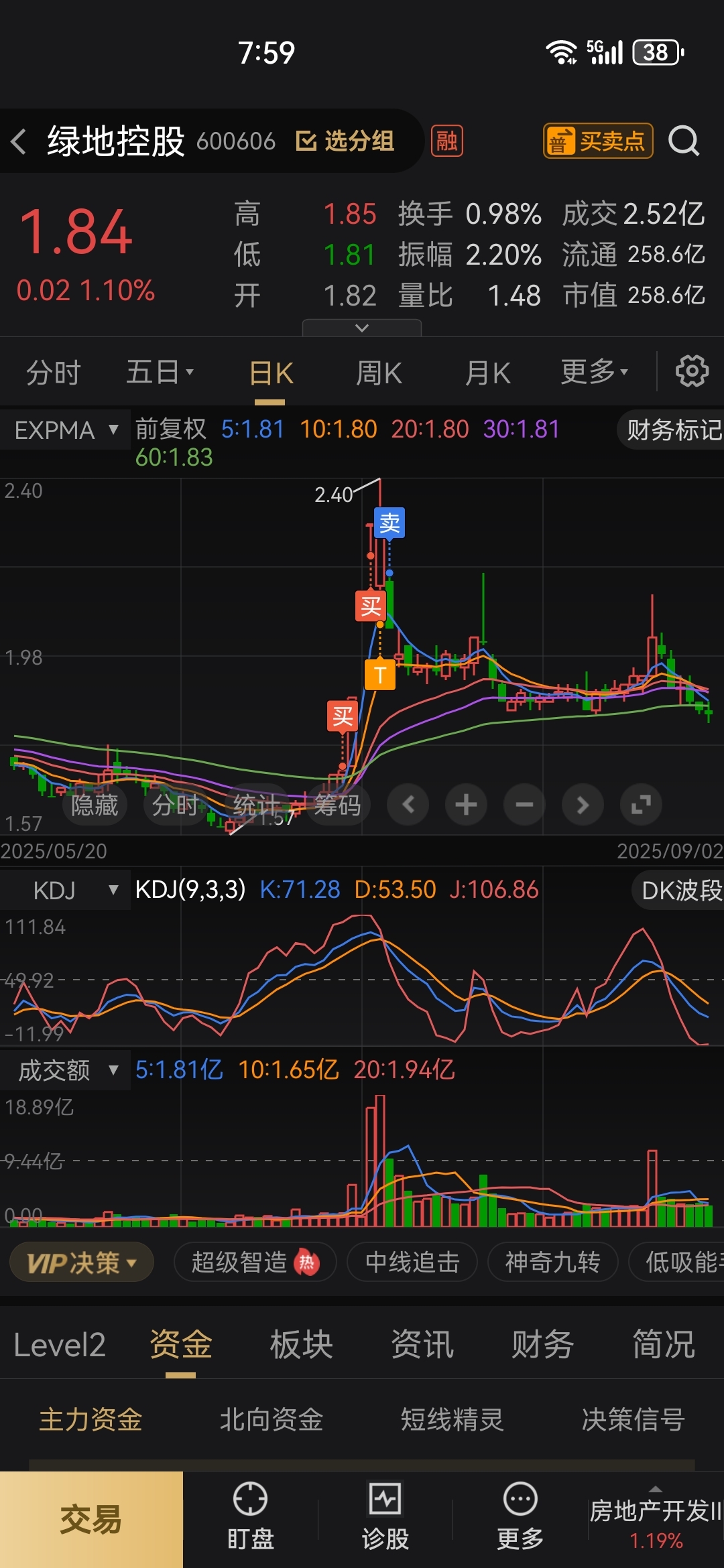
Task: Tap the 统计 statistics overlay button
Action: tap(256, 805)
